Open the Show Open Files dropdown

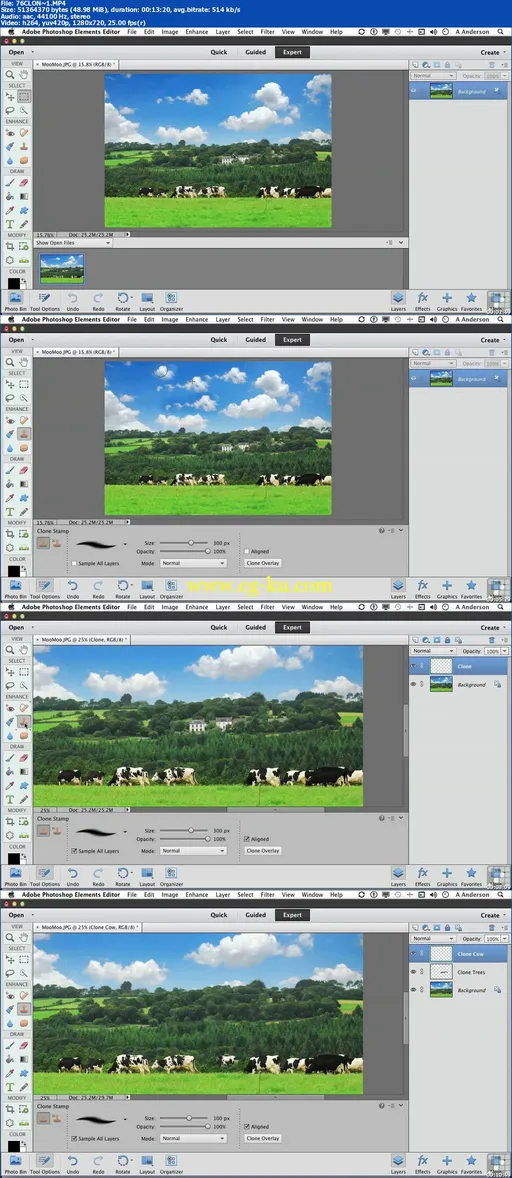tap(74, 243)
